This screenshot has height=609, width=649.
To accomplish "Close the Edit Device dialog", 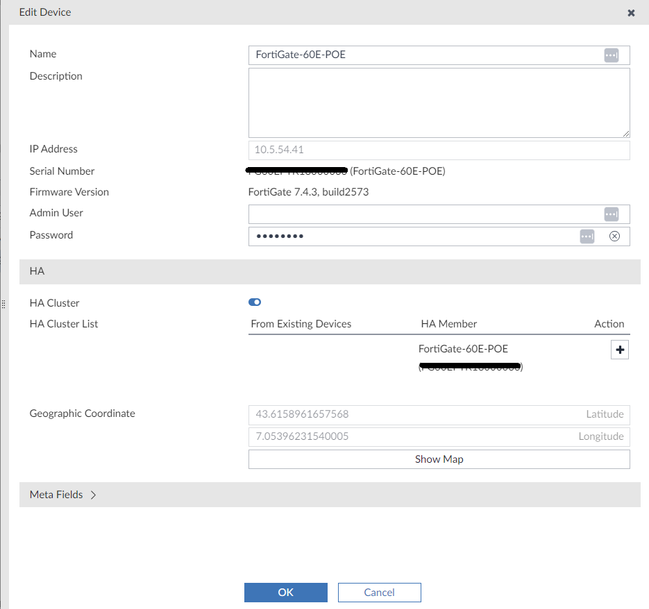I will [x=631, y=13].
